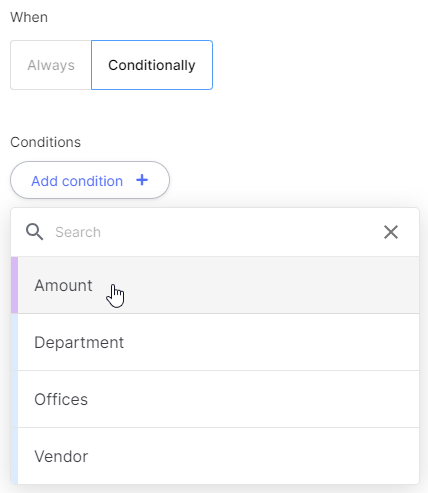Choose Amount from the condition list
Viewport: 428px width, 493px height.
pyautogui.click(x=63, y=285)
